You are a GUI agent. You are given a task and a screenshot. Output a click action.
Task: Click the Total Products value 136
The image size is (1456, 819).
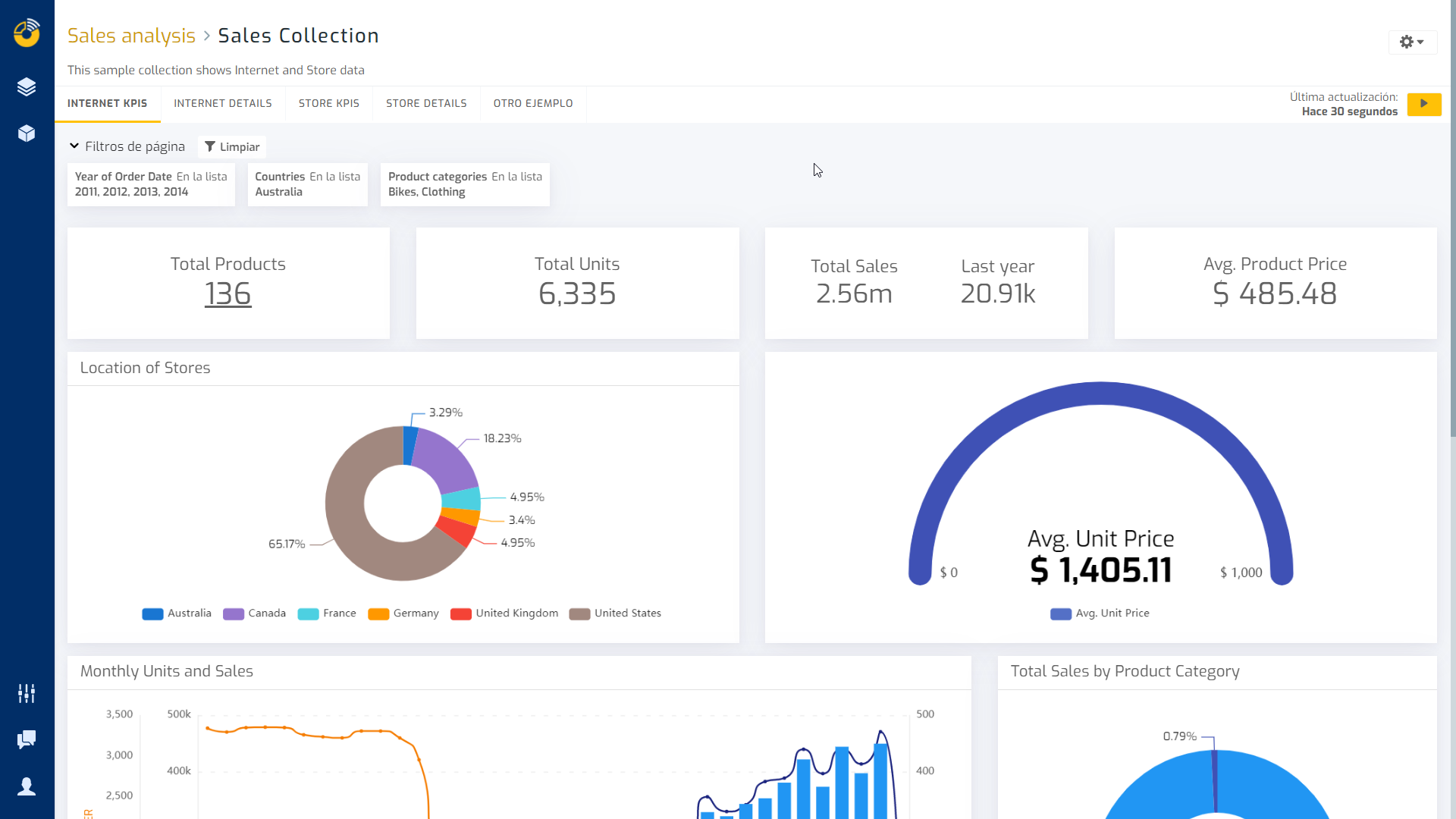(x=227, y=293)
